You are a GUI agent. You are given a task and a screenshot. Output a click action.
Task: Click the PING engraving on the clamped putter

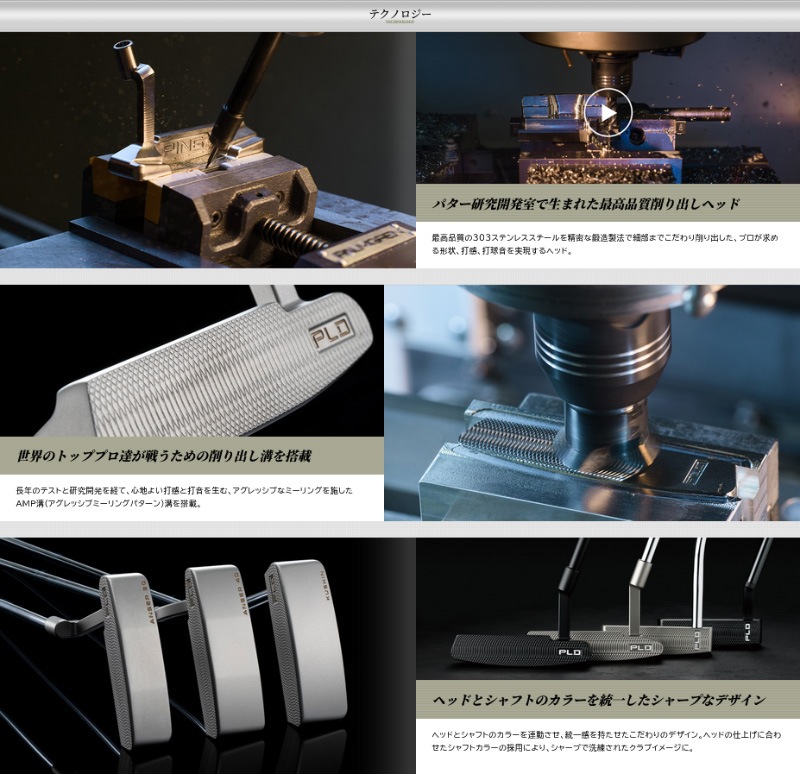tap(182, 147)
